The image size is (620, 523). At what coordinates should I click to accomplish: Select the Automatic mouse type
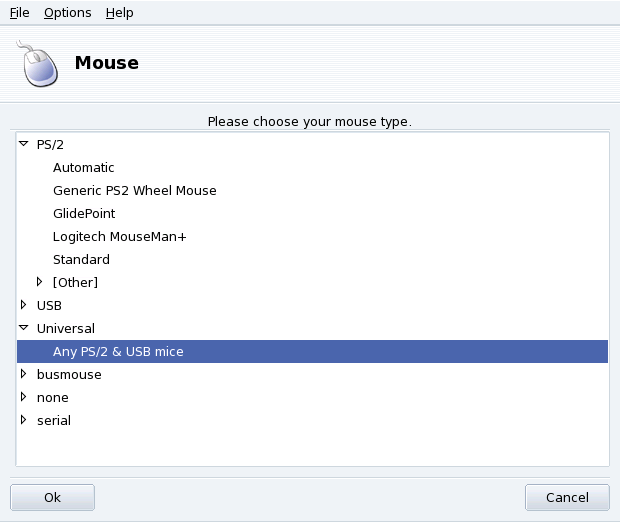[84, 167]
